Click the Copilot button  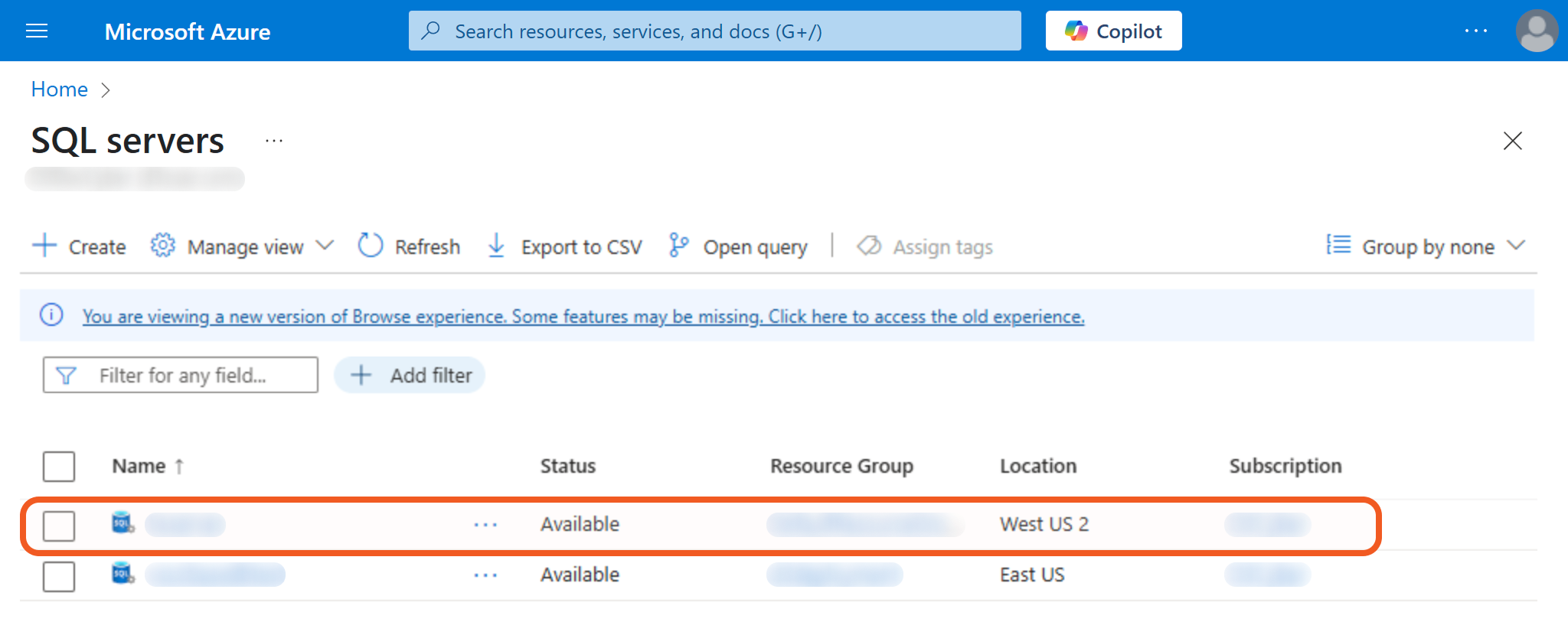(x=1113, y=31)
